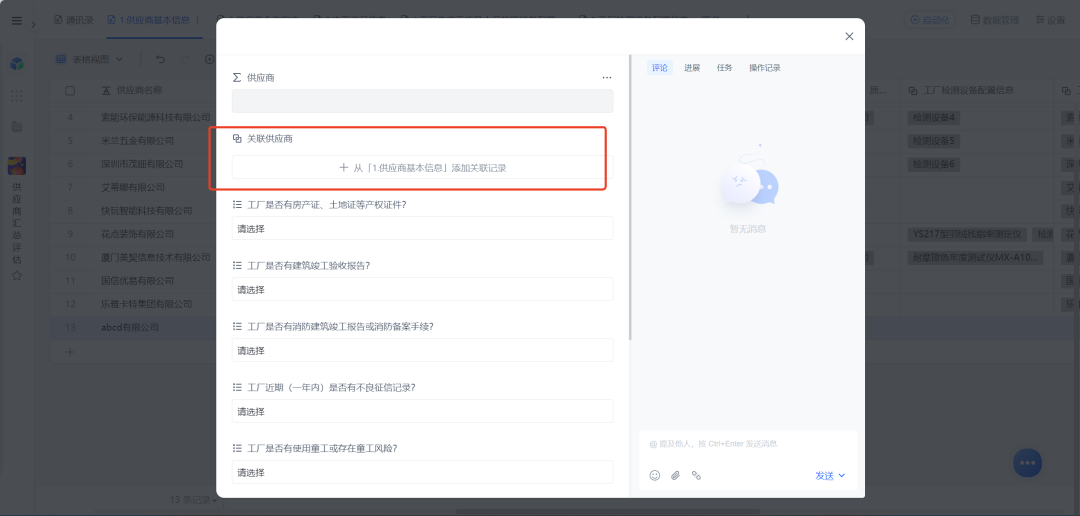Click the comment message input box
Image resolution: width=1080 pixels, height=516 pixels.
[748, 444]
